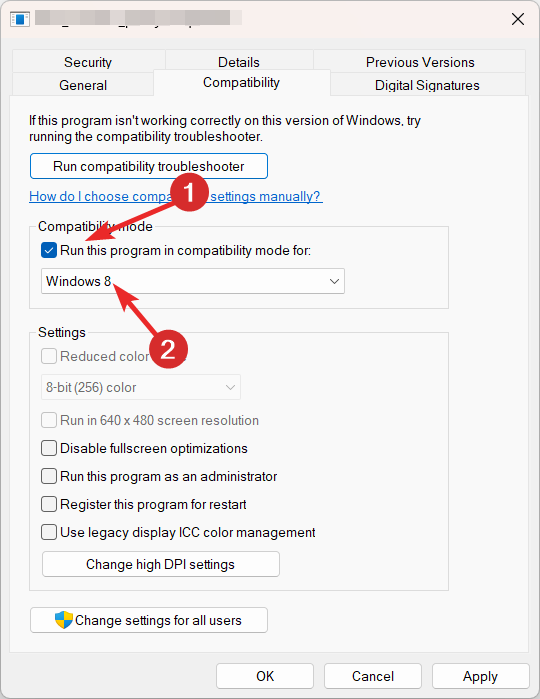Open the How do I choose compatibility settings link
The height and width of the screenshot is (699, 540).
click(x=176, y=197)
